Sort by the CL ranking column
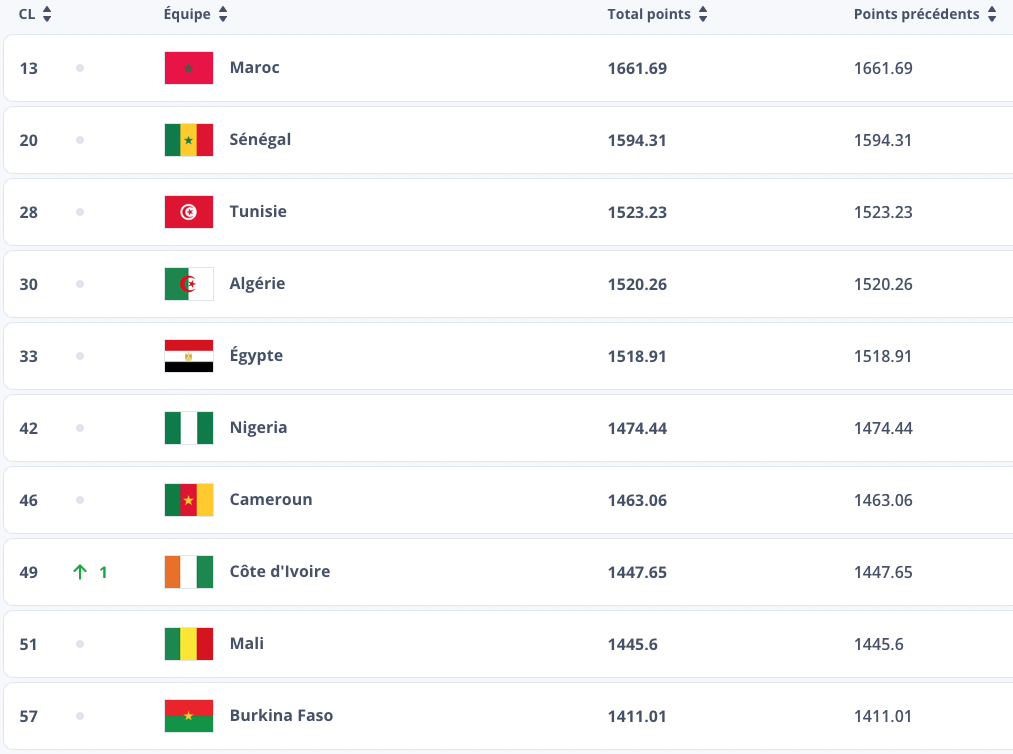1013x754 pixels. point(47,15)
